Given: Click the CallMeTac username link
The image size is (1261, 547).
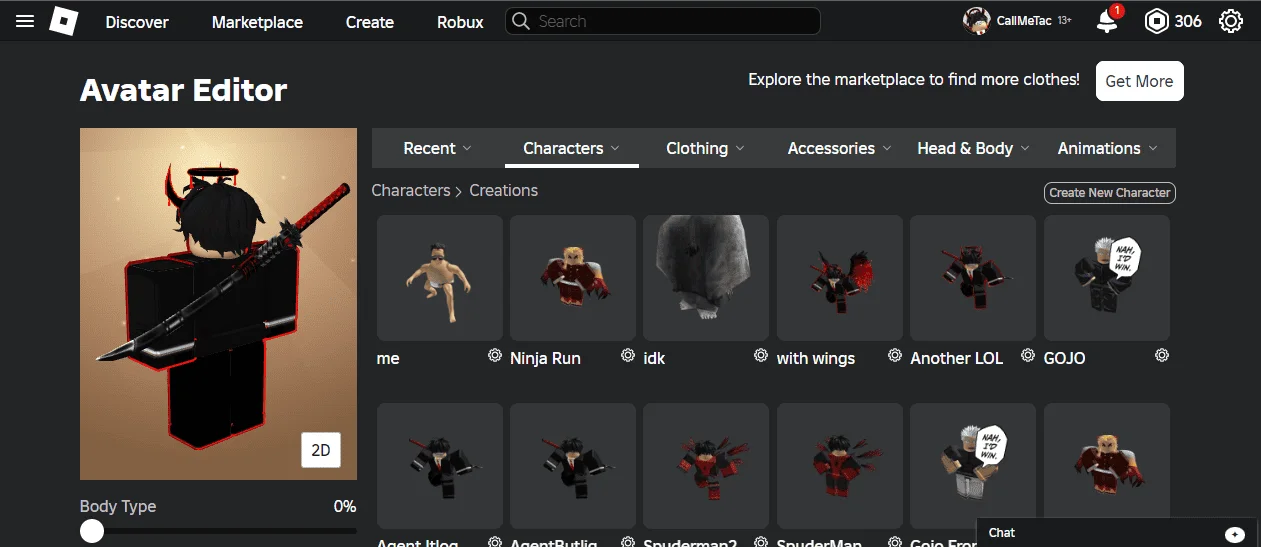Looking at the screenshot, I should click(1024, 21).
